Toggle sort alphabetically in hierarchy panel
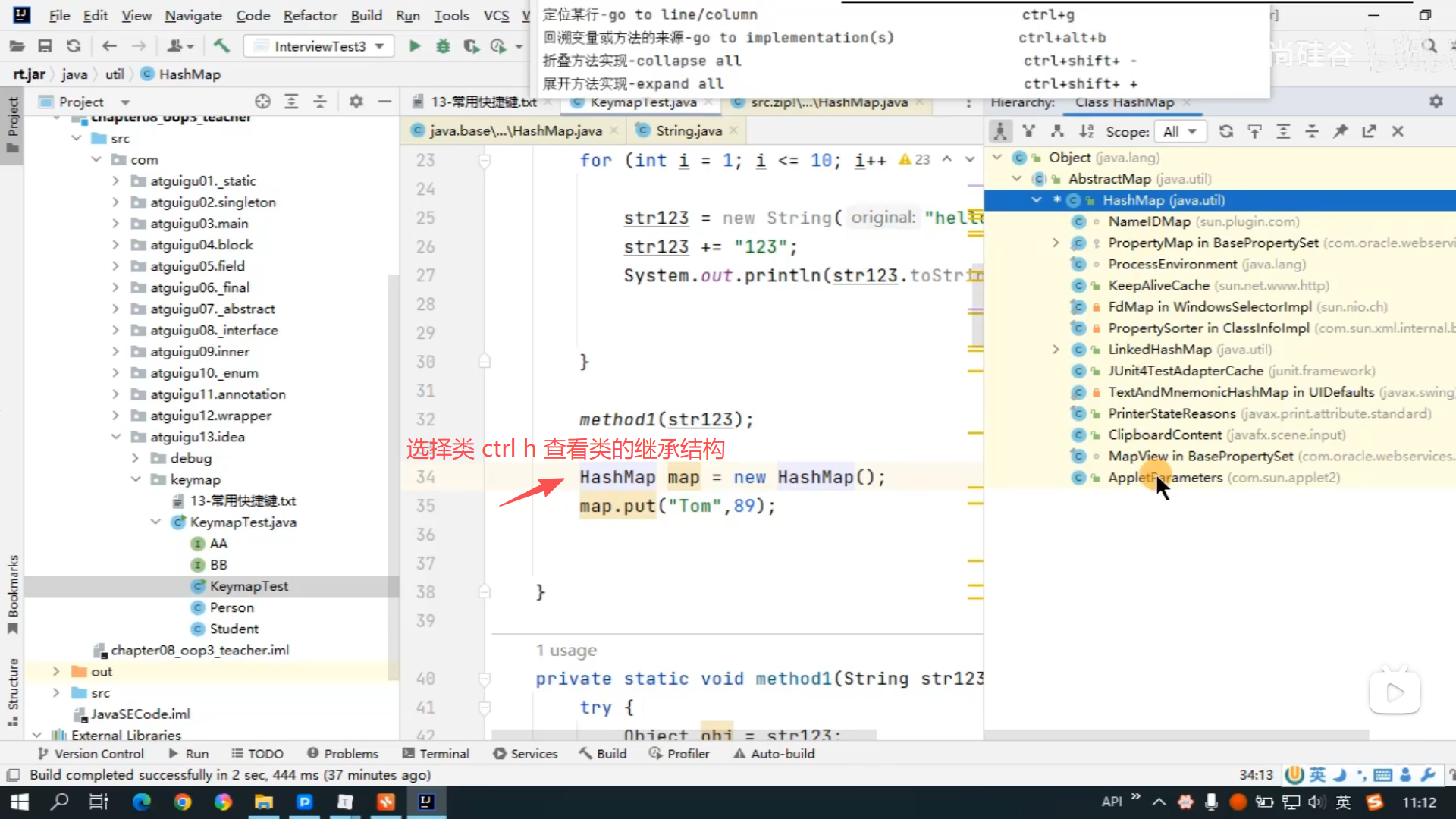This screenshot has width=1456, height=819. click(1086, 131)
